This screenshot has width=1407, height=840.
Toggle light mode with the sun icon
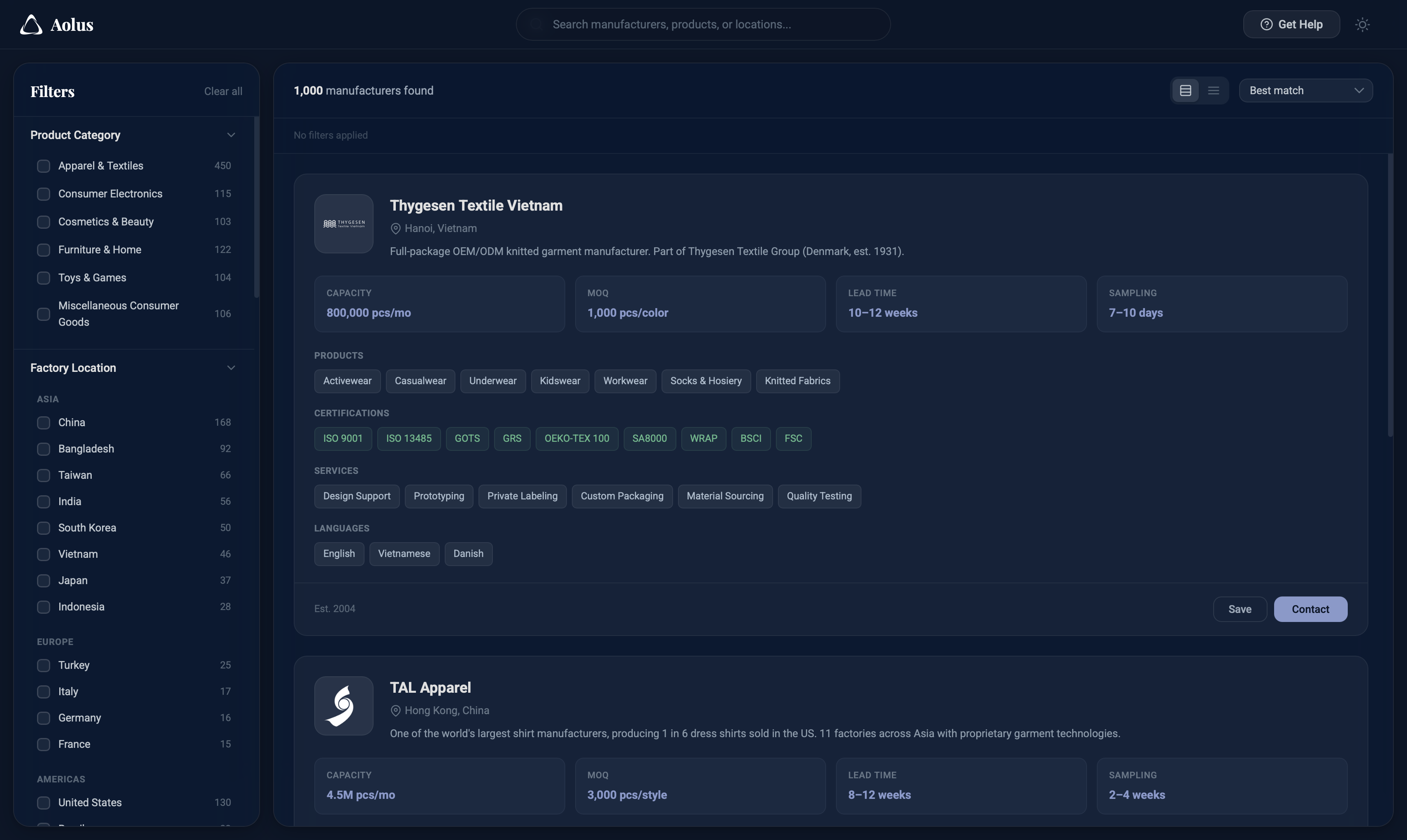pos(1362,24)
